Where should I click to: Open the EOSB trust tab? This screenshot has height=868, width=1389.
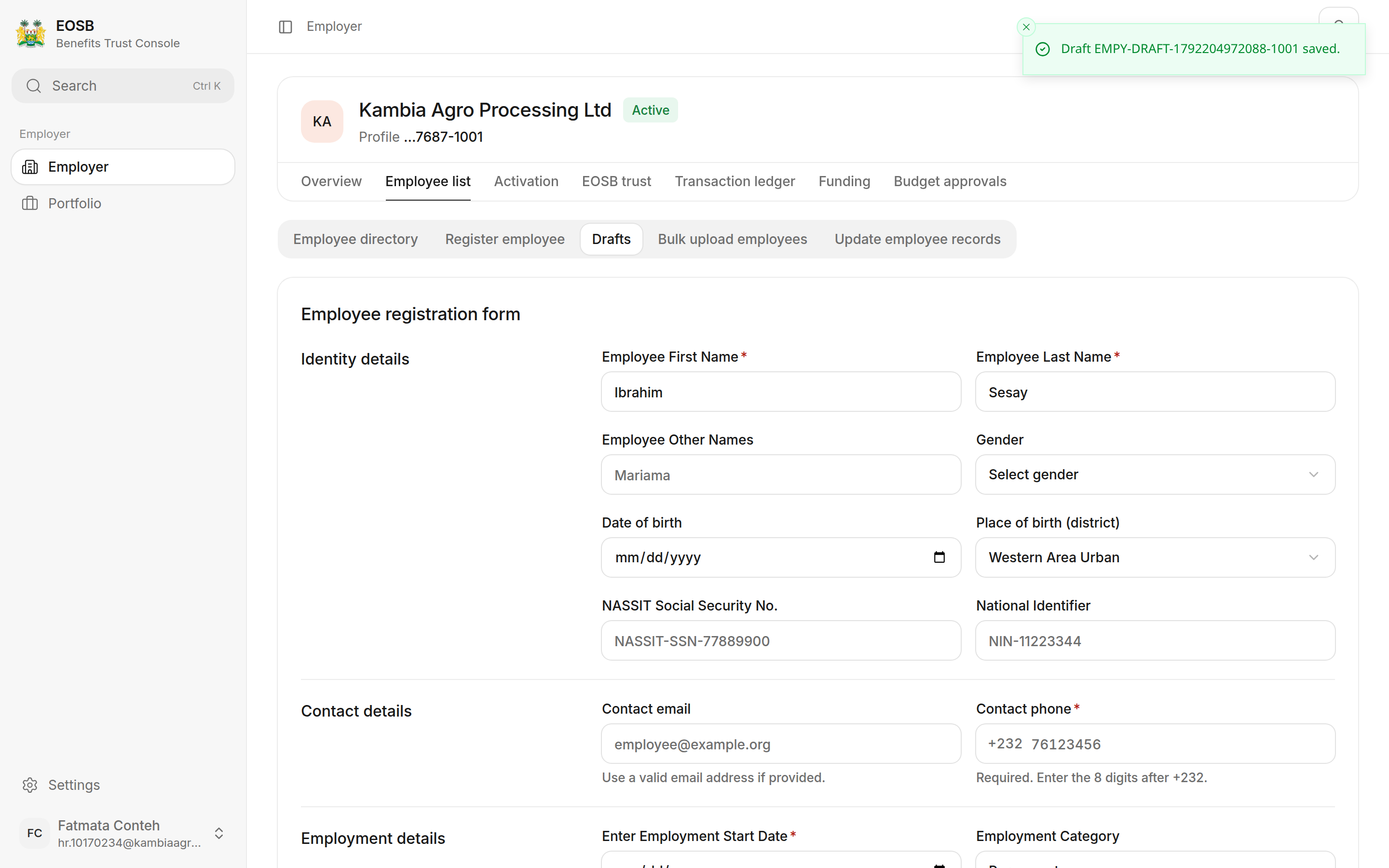616,181
